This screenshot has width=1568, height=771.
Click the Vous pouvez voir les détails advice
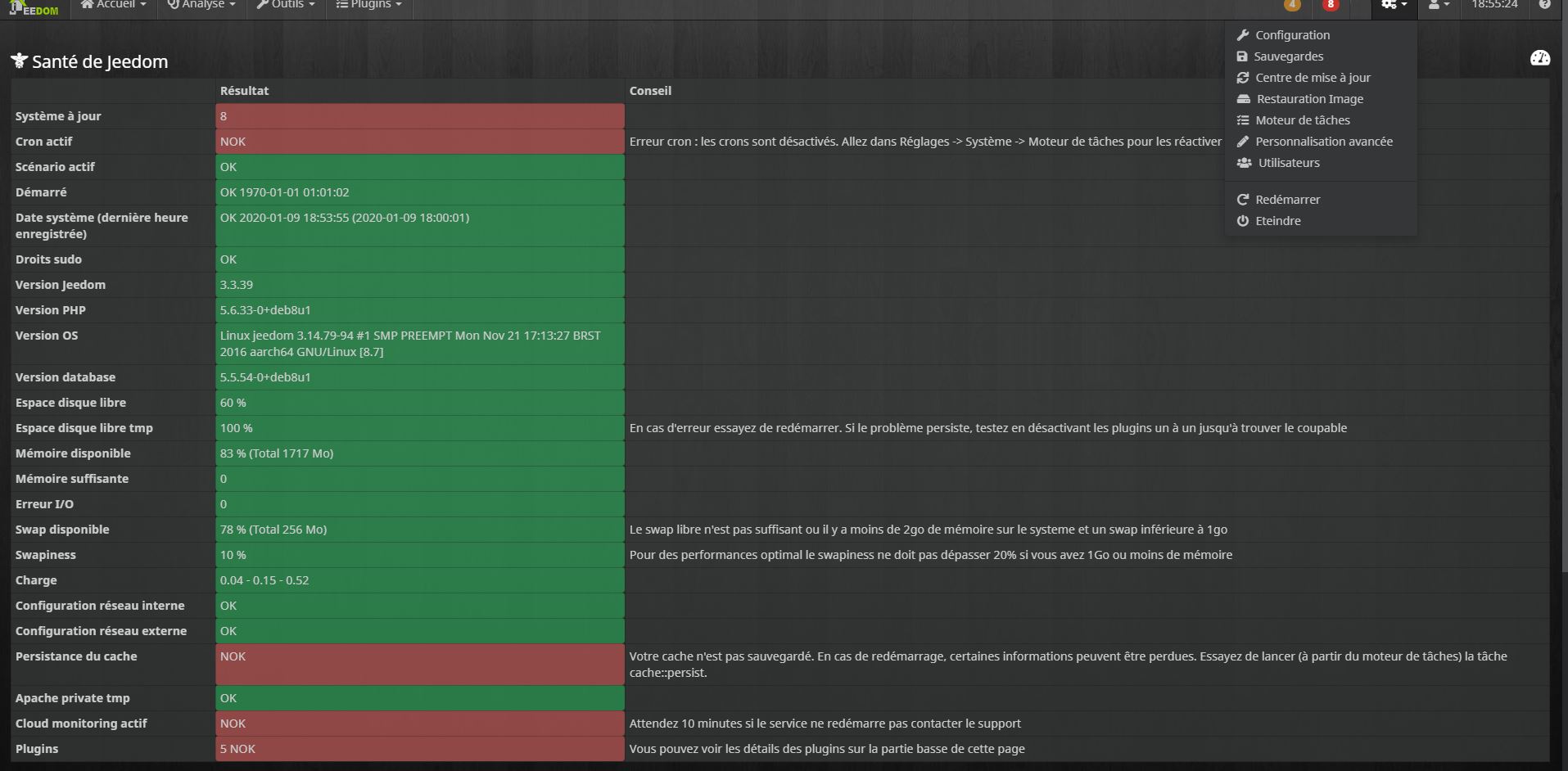827,749
